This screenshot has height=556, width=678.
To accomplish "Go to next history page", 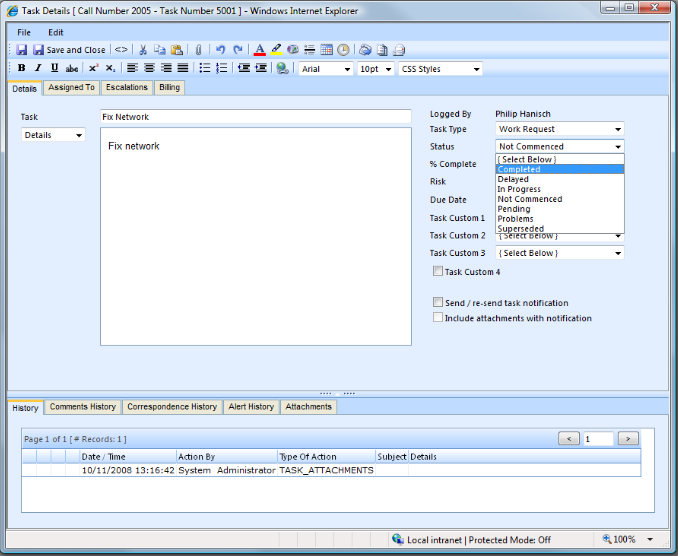I will click(628, 439).
